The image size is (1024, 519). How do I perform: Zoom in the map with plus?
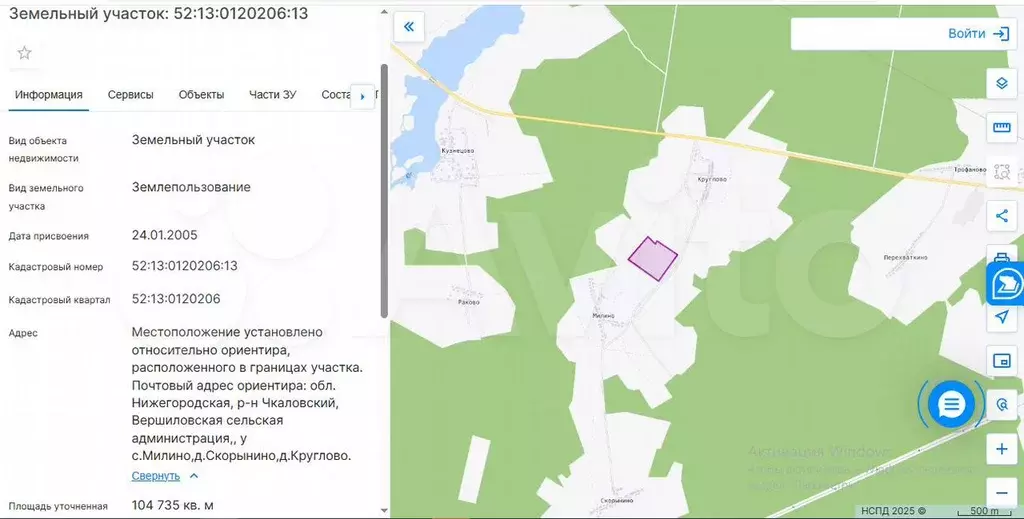coord(1001,449)
